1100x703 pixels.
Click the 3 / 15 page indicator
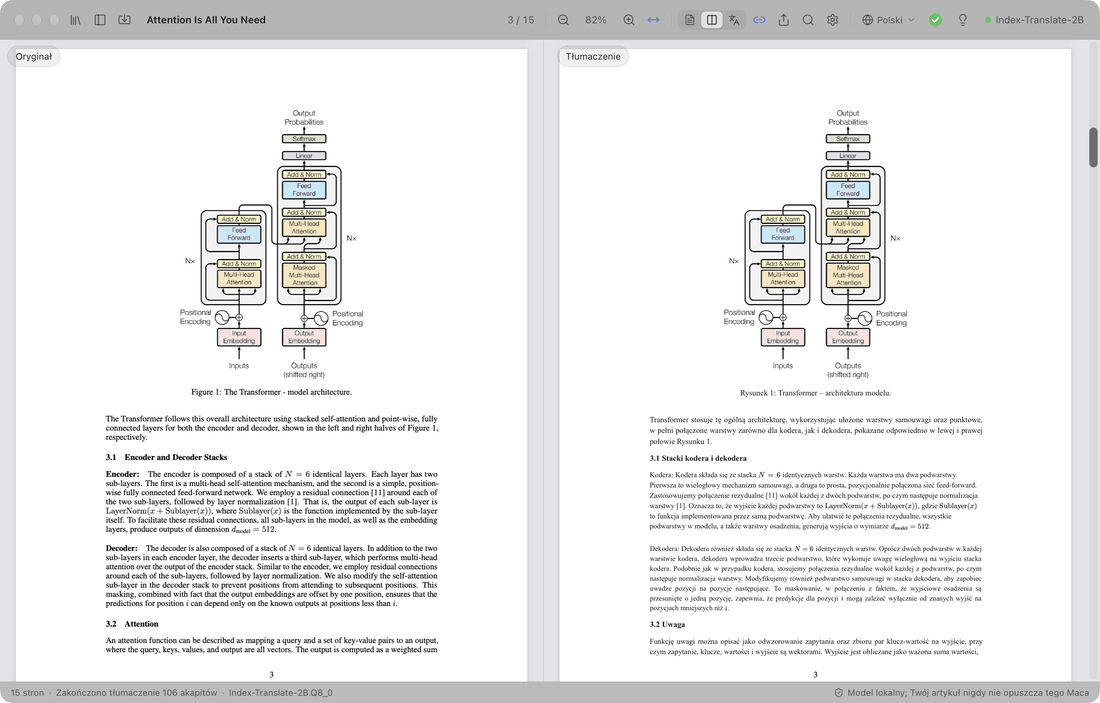[521, 20]
